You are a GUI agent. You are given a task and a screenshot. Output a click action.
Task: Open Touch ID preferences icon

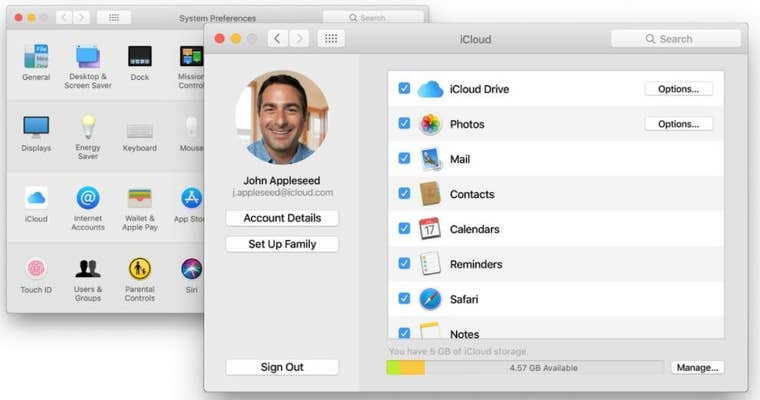(x=36, y=269)
